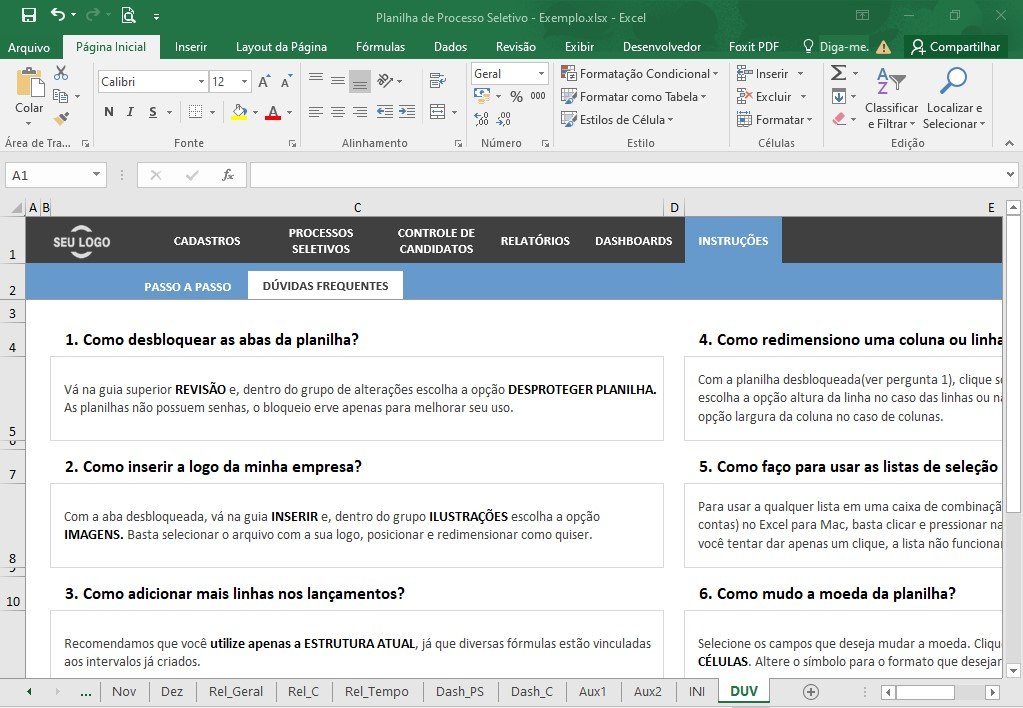Open Formatar como Tabela menu
Image resolution: width=1023 pixels, height=708 pixels.
point(634,97)
